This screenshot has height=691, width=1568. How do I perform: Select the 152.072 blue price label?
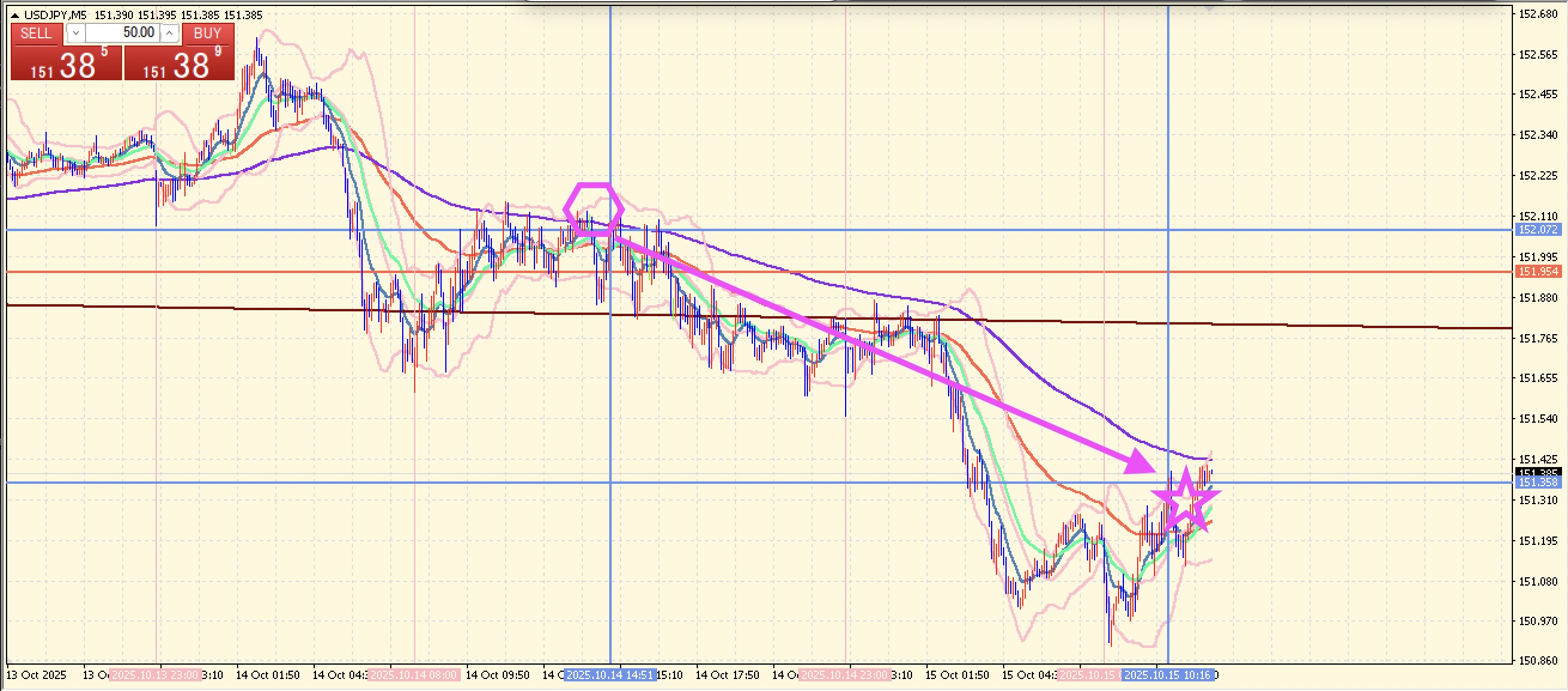tap(1538, 229)
